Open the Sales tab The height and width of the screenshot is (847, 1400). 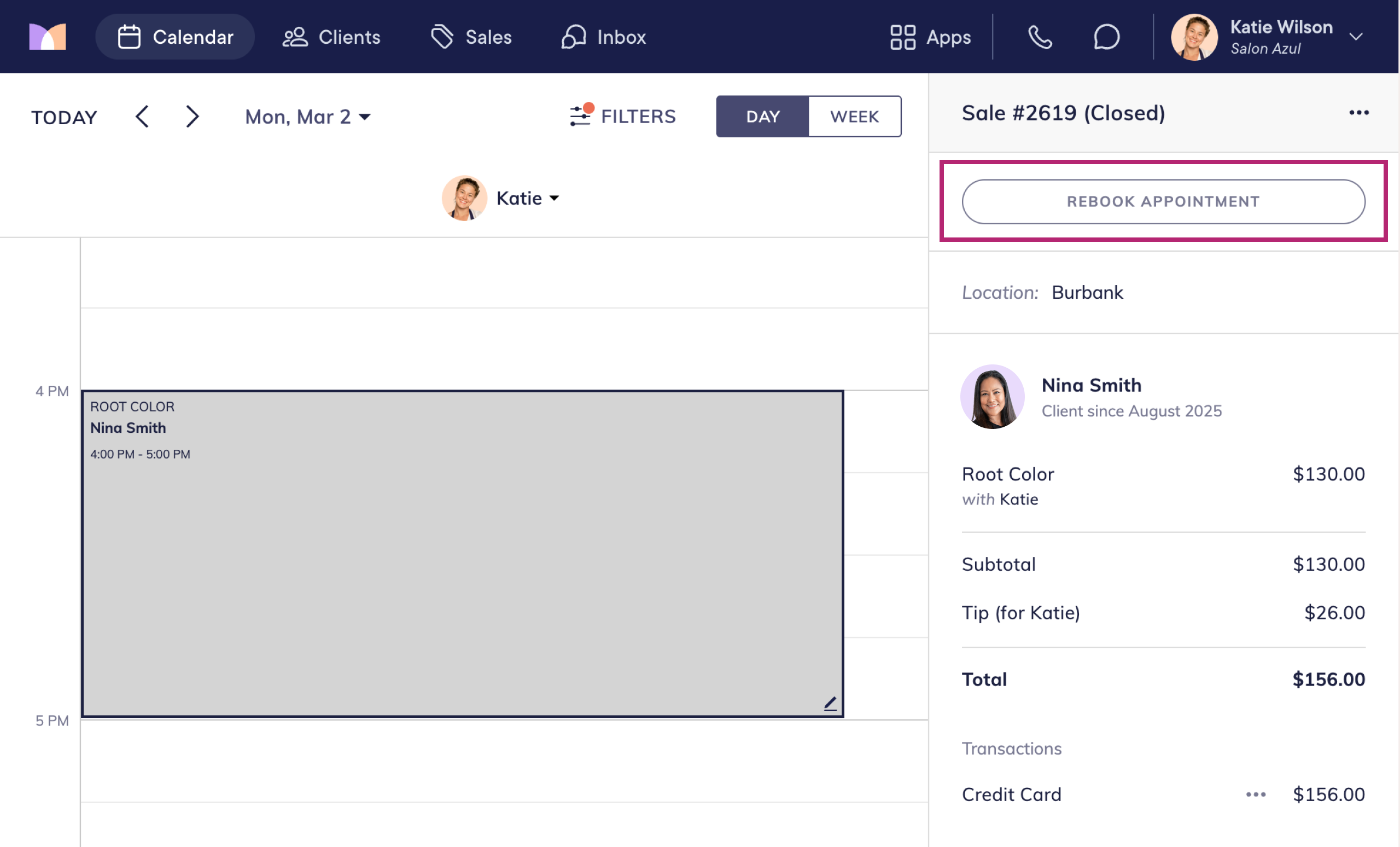[x=471, y=38]
